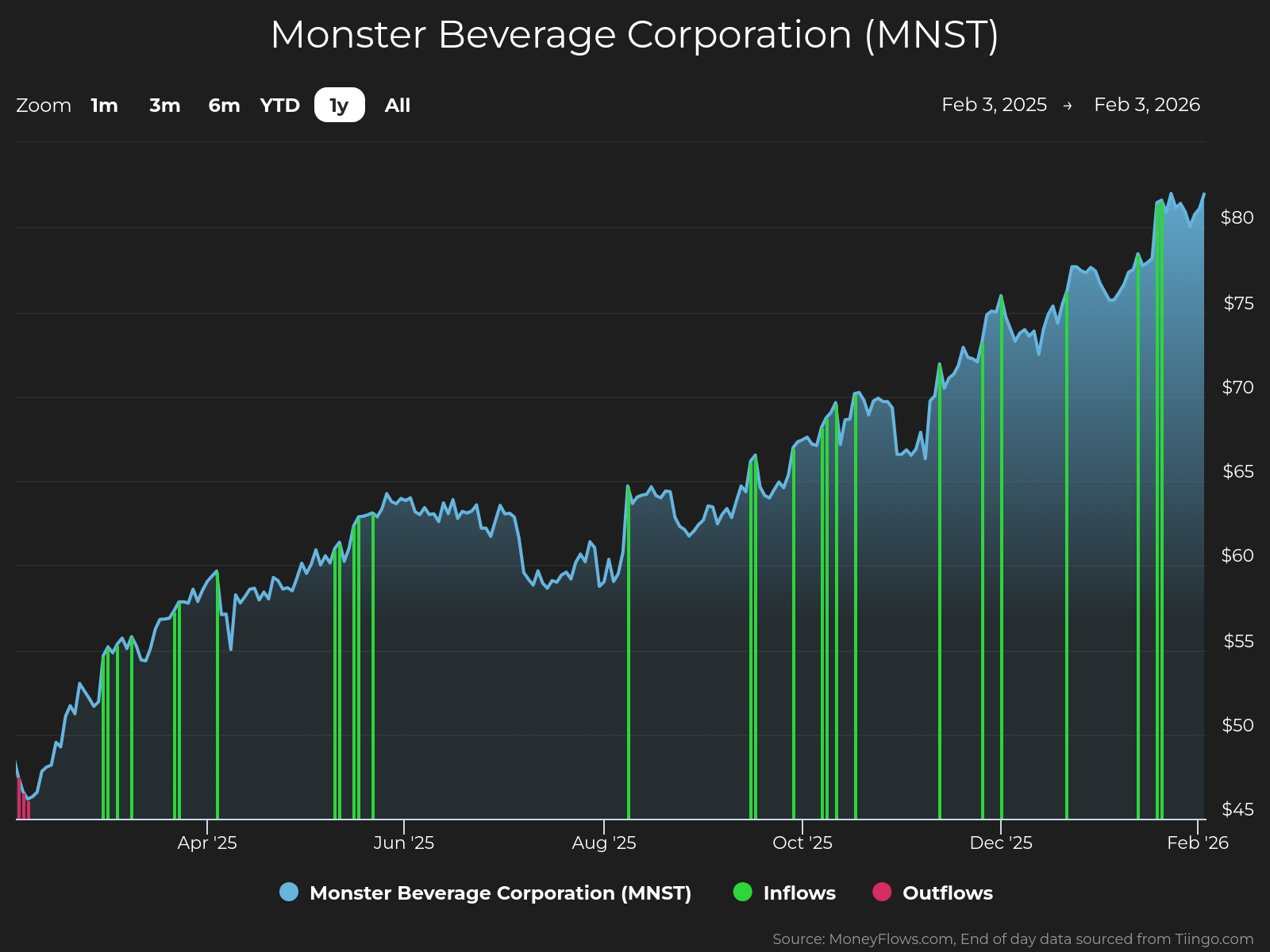Click the Apr '25 axis label
Screen dimensions: 1270x952
click(x=207, y=843)
